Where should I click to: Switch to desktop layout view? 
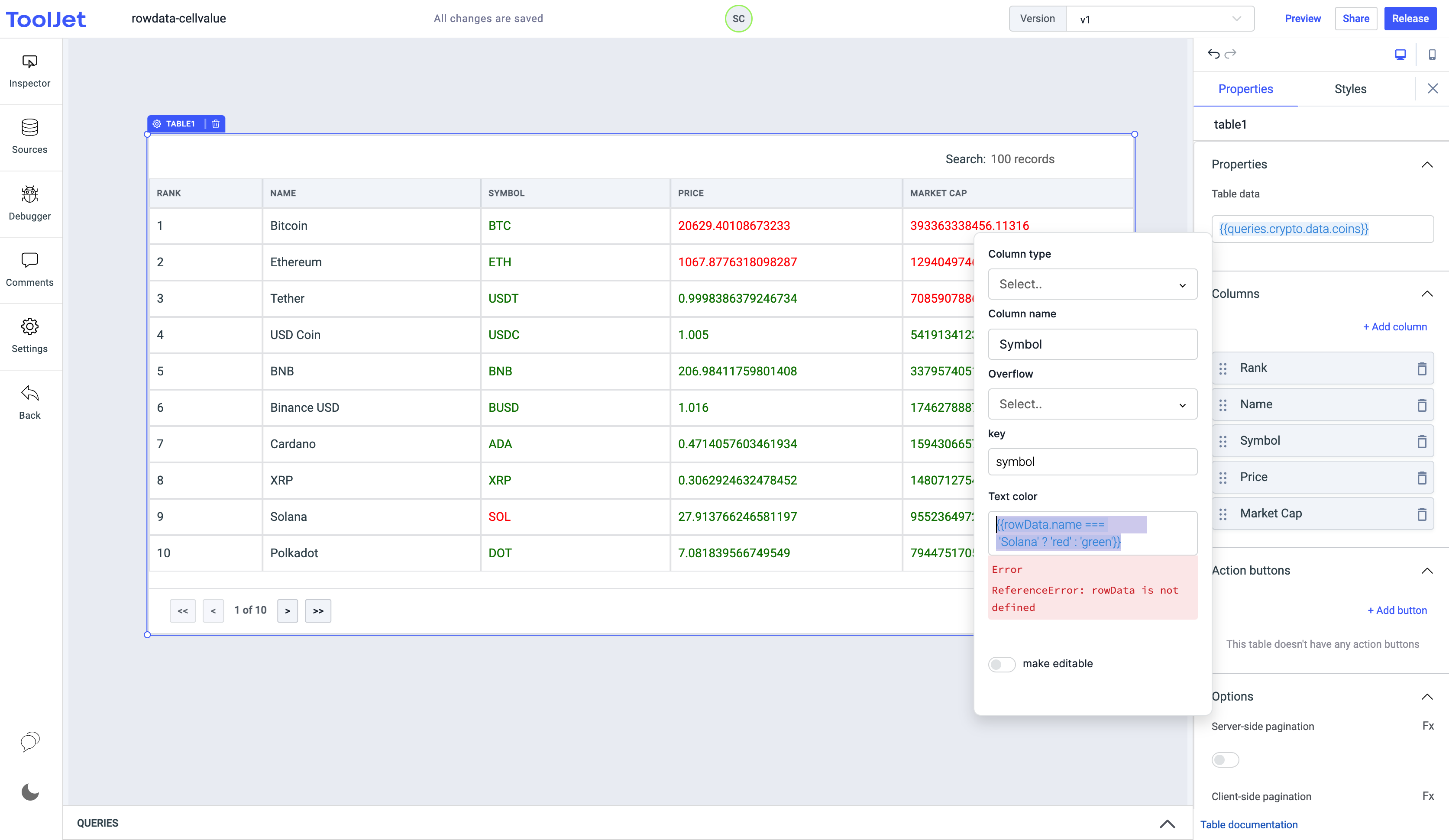[x=1400, y=54]
